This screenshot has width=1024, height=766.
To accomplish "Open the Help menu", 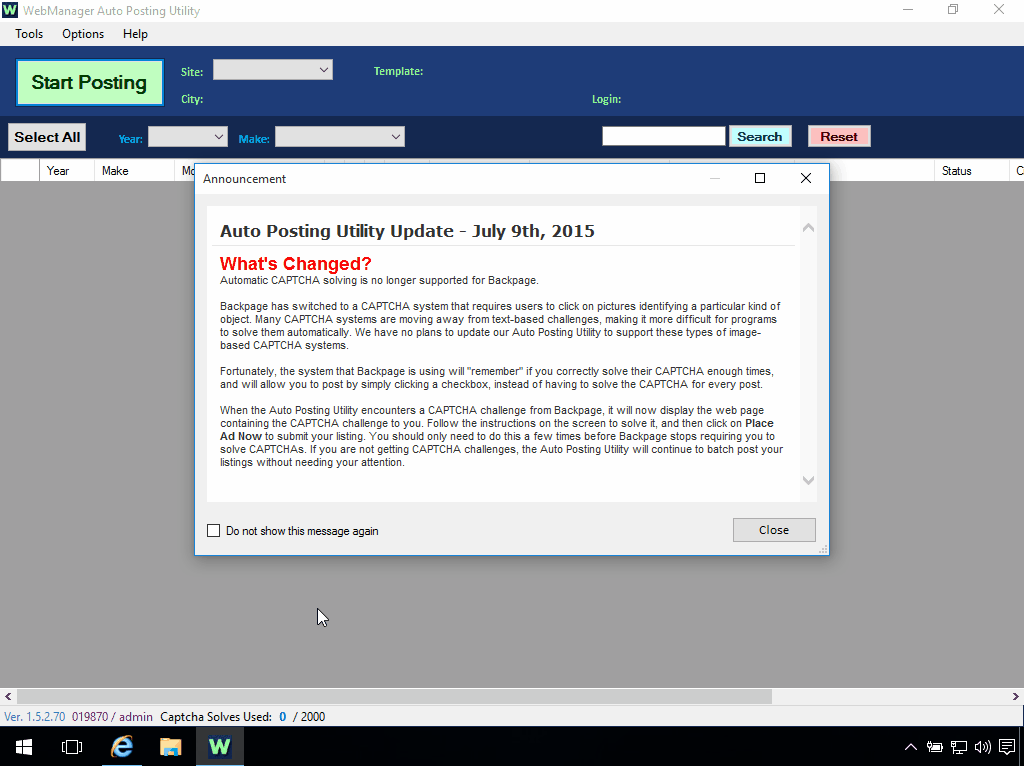I will (x=135, y=34).
